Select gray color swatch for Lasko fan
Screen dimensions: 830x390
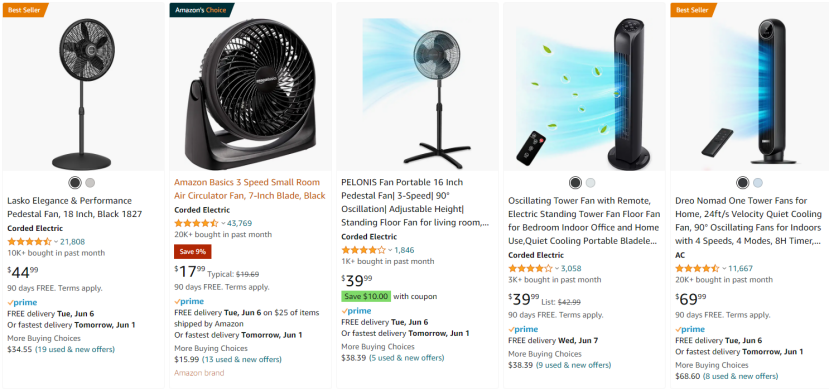90,183
